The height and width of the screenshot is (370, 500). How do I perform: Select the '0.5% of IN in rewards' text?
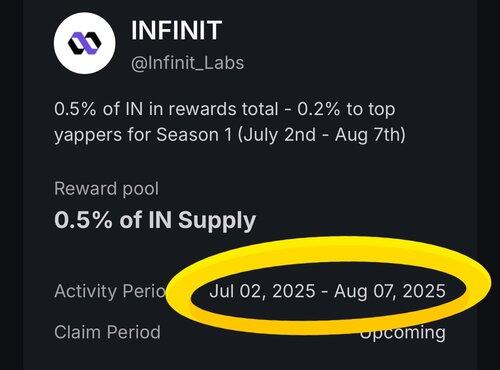tap(145, 109)
